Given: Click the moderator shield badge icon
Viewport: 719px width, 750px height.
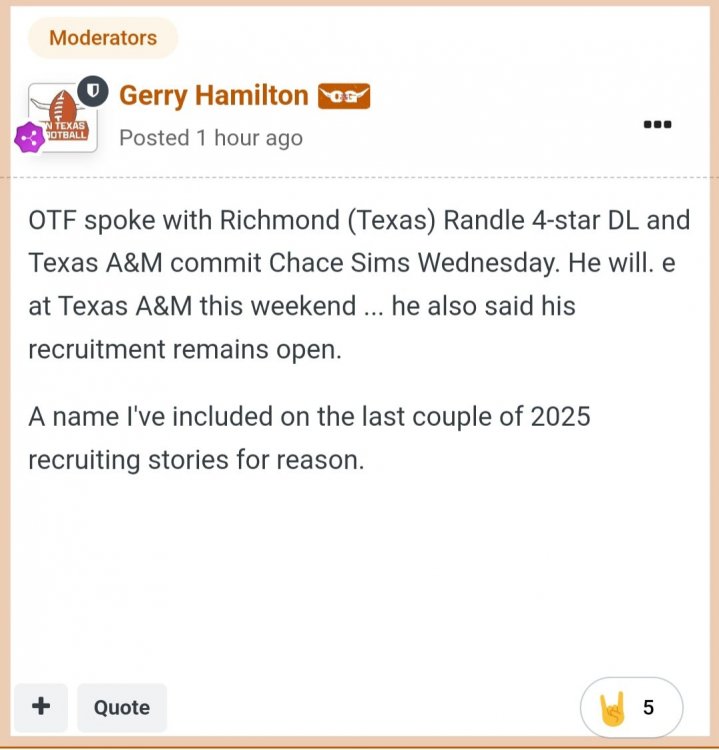Looking at the screenshot, I should click(91, 92).
